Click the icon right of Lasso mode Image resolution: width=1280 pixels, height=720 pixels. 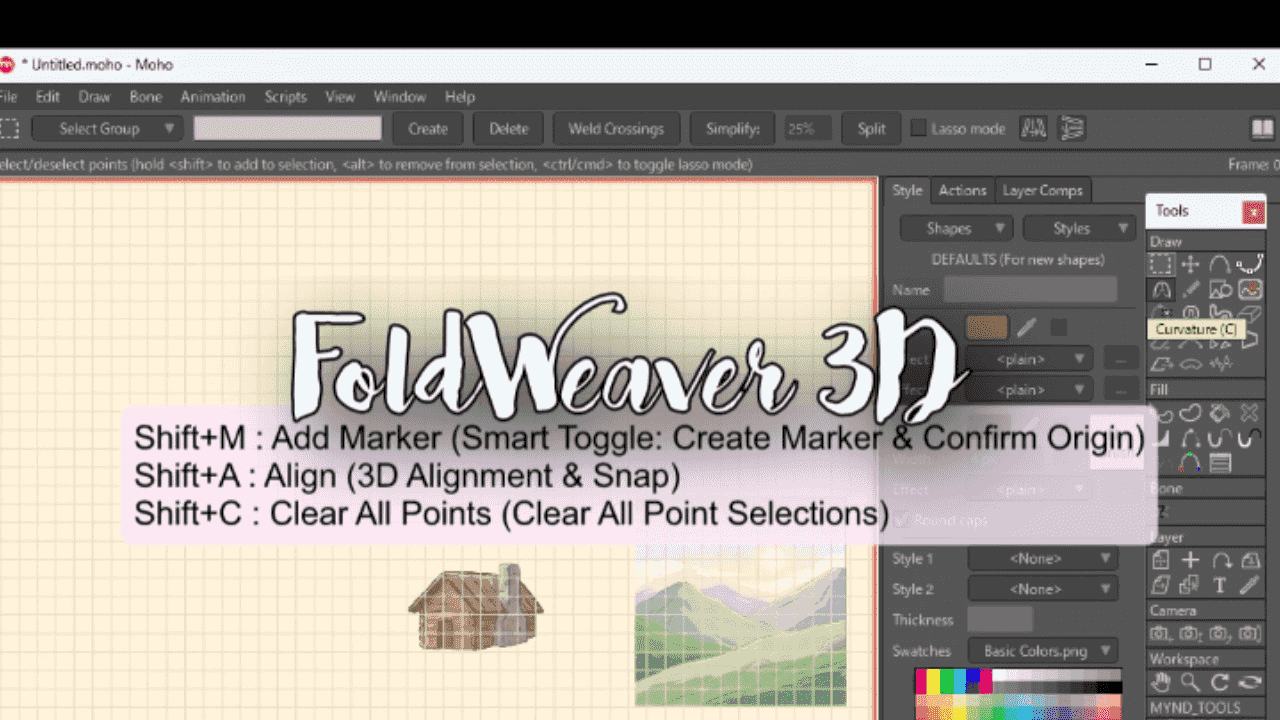click(1033, 129)
